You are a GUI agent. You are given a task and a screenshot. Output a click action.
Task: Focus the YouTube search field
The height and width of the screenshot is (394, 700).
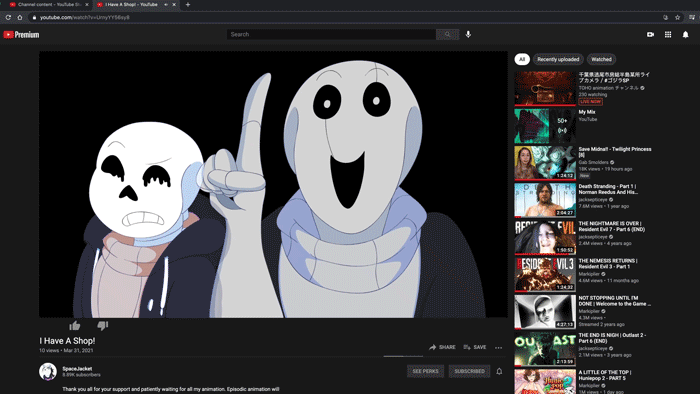tap(331, 34)
